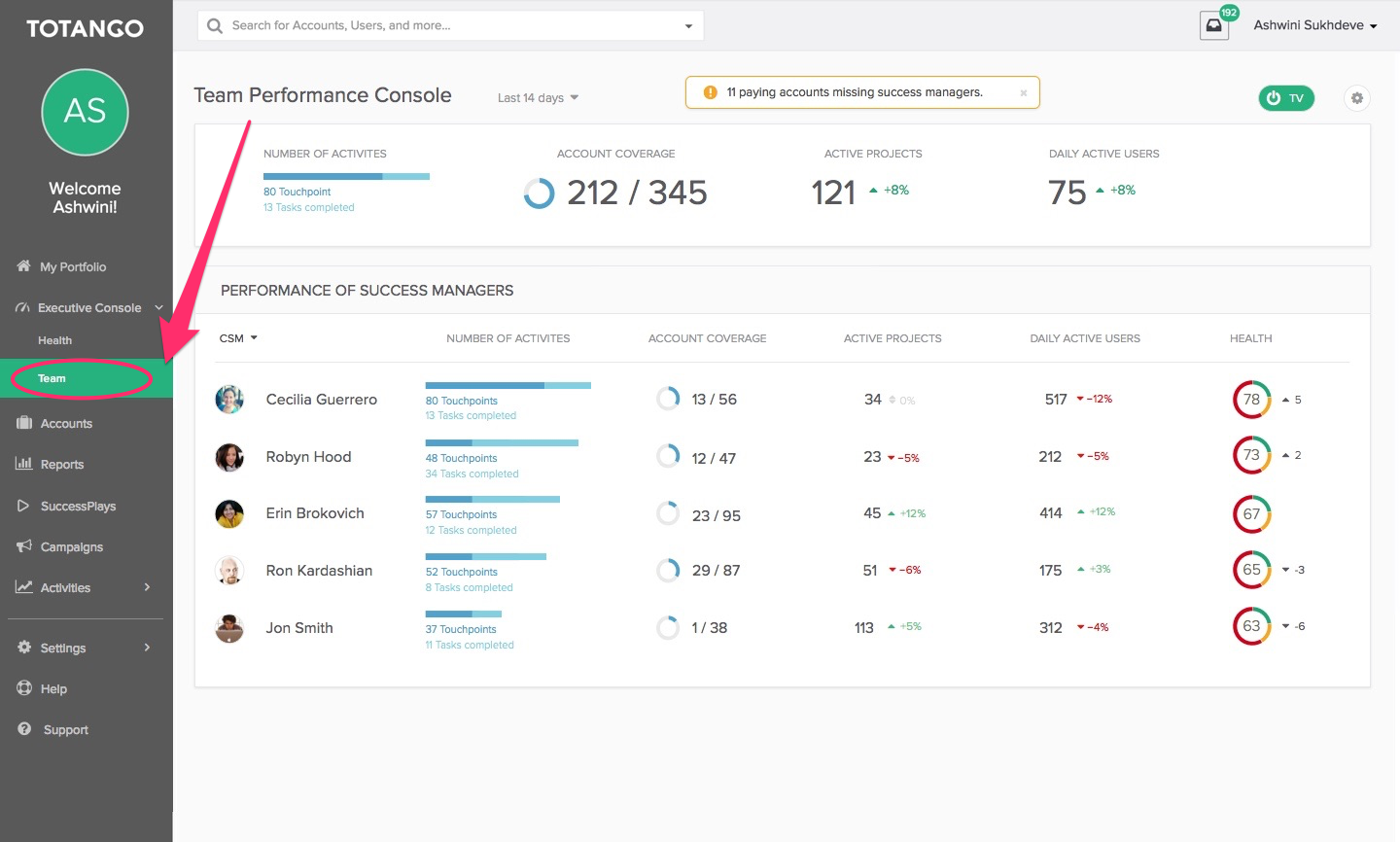
Task: Click Erin Brokovich's 414 daily users value
Action: [1051, 513]
